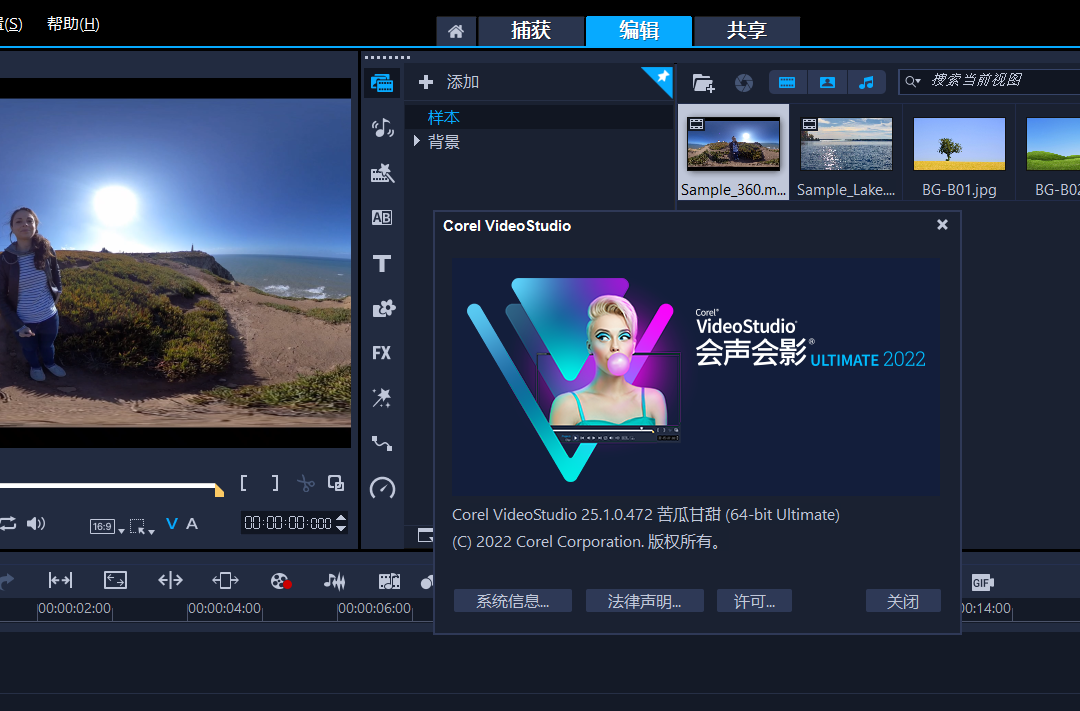This screenshot has height=711, width=1080.
Task: Toggle show videos filter
Action: (x=787, y=83)
